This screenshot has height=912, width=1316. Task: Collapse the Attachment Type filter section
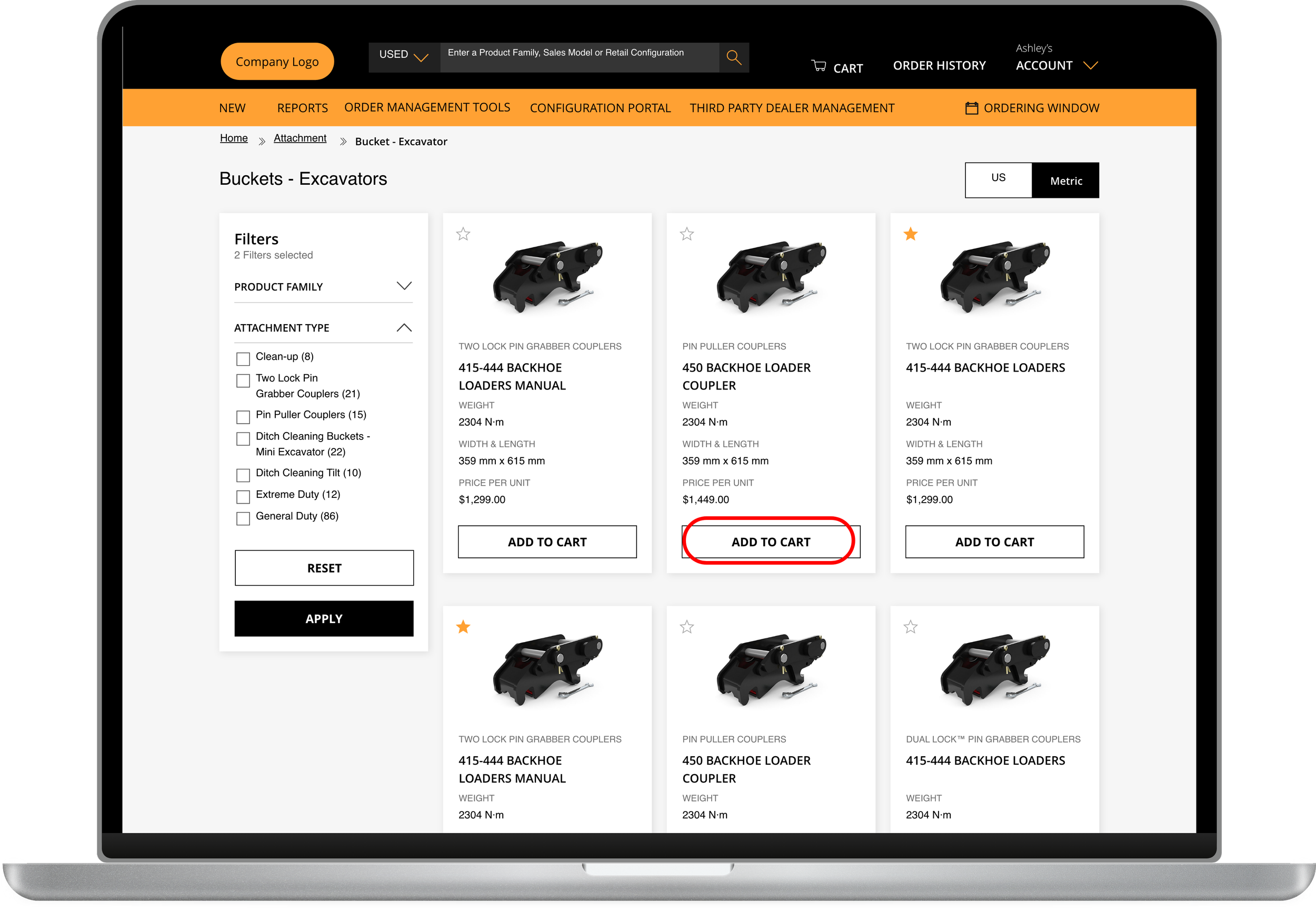[x=403, y=327]
